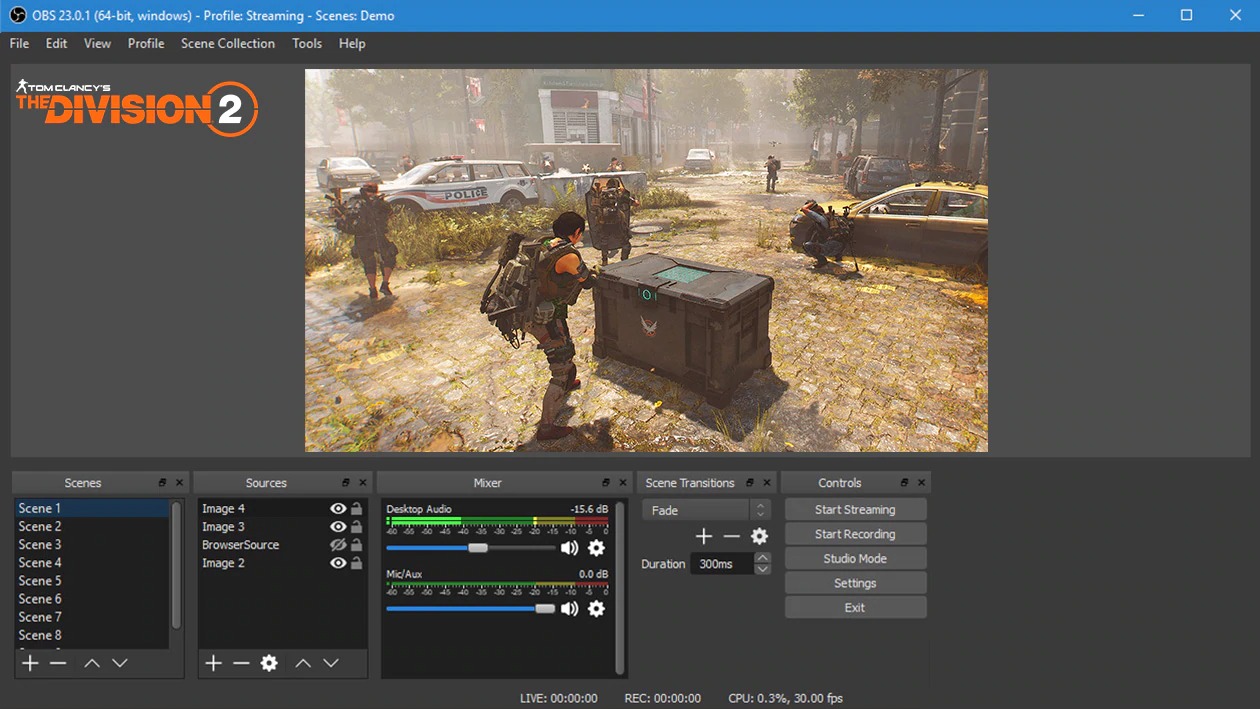Open transition properties gear icon

tap(759, 537)
